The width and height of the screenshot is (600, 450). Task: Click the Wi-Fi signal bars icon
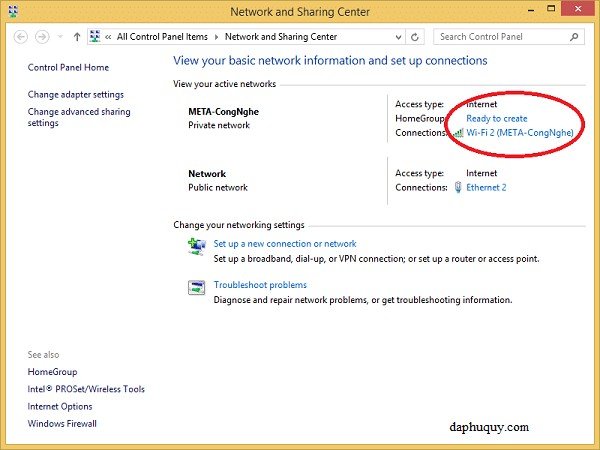(x=458, y=133)
